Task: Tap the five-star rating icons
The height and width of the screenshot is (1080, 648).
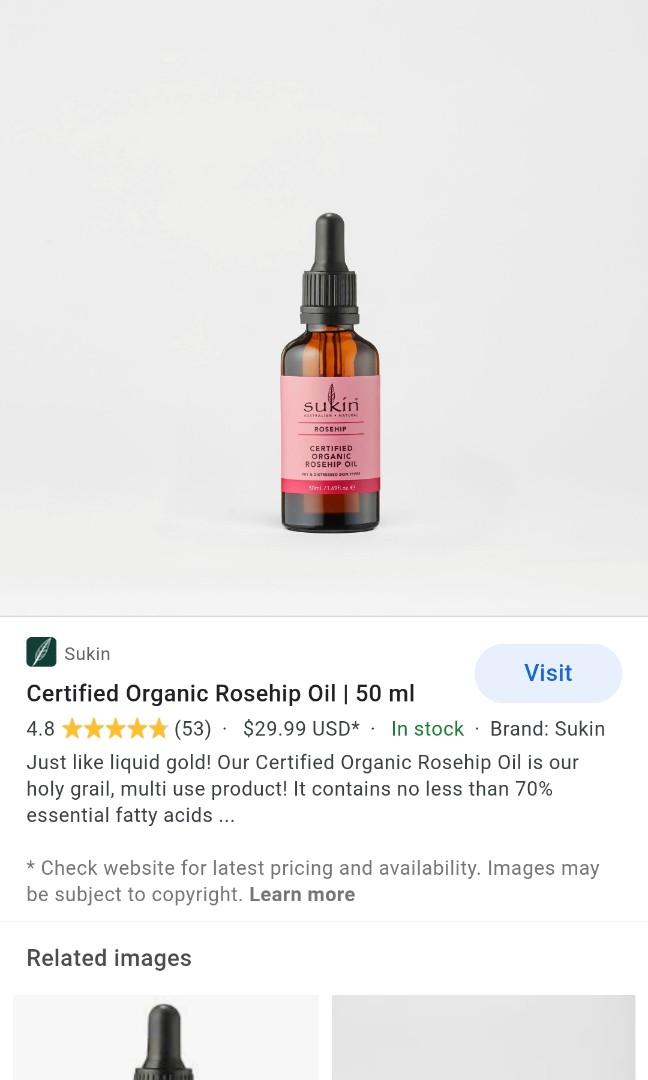Action: (114, 729)
